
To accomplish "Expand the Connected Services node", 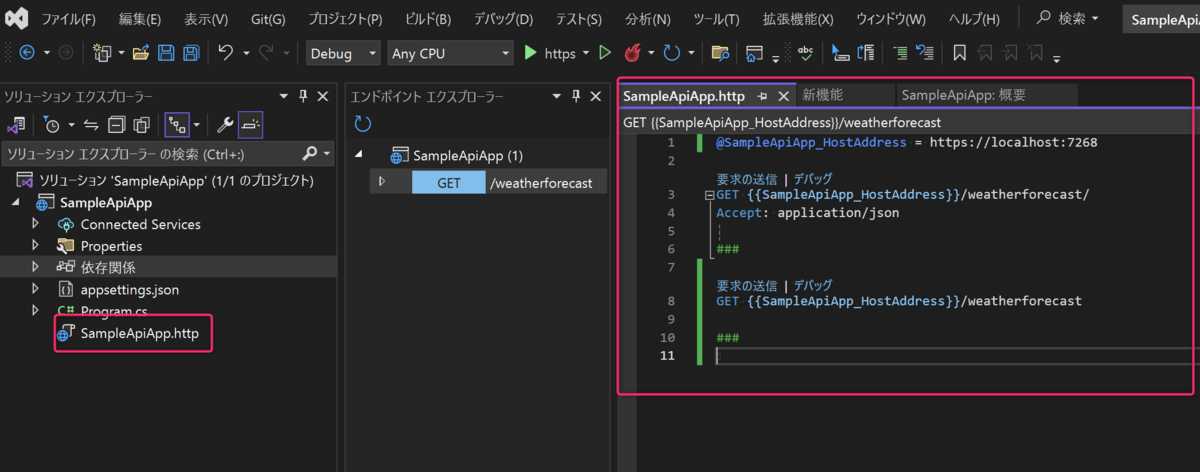I will [37, 224].
